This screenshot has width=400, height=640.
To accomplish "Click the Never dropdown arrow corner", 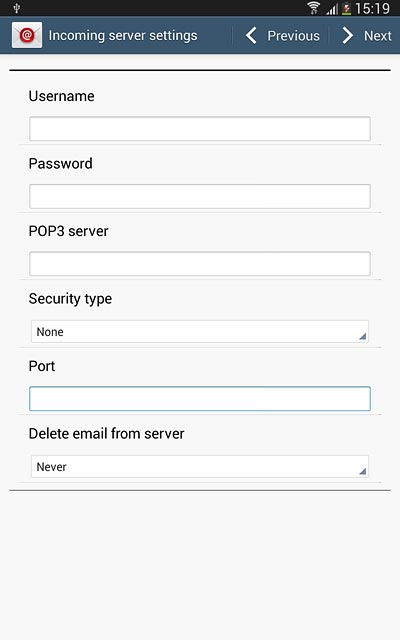I will coord(362,471).
